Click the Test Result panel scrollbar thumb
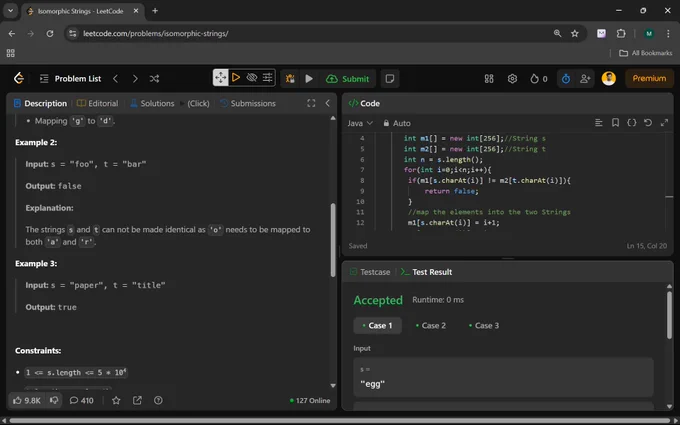680x425 pixels. [669, 315]
